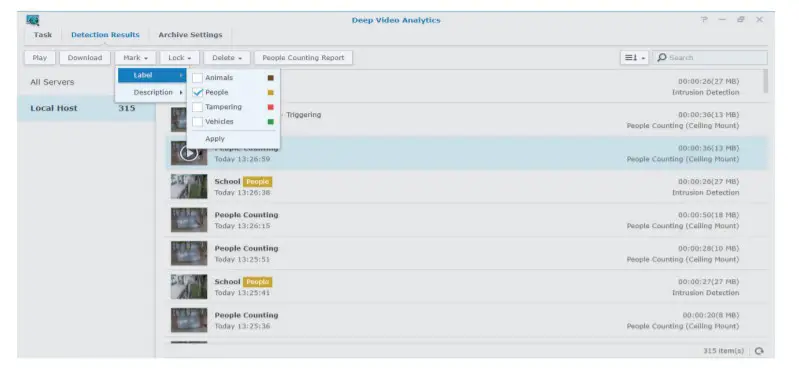
Task: Click the Download button
Action: pyautogui.click(x=85, y=58)
